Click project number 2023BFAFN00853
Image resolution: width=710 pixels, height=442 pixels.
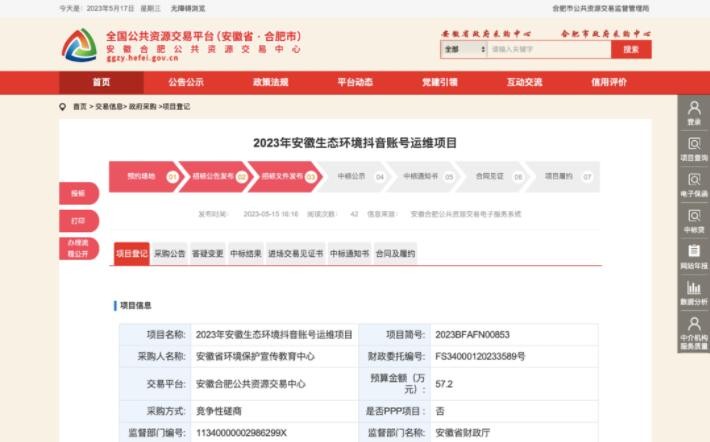click(472, 335)
